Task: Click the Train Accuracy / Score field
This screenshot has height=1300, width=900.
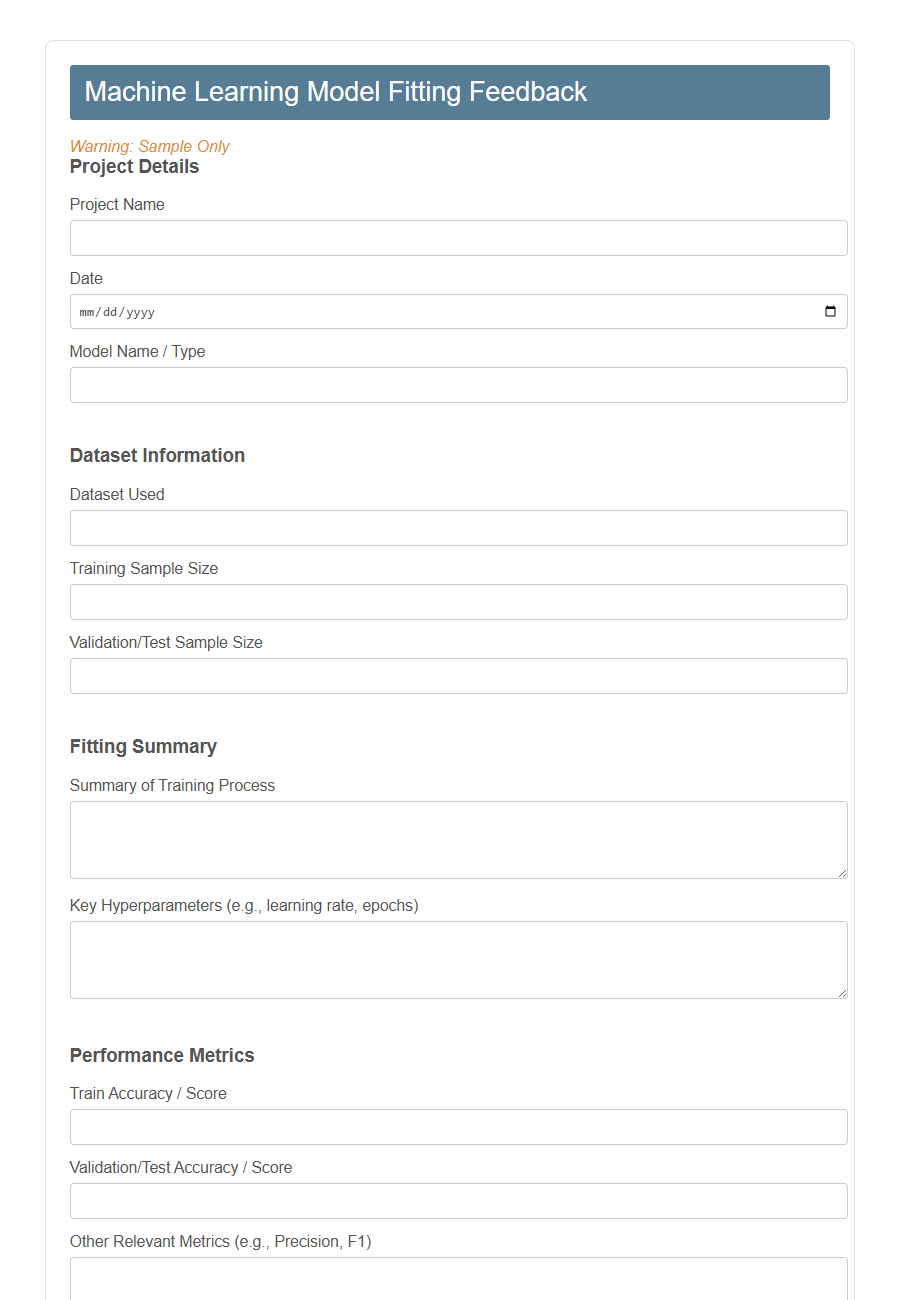Action: (x=458, y=1126)
